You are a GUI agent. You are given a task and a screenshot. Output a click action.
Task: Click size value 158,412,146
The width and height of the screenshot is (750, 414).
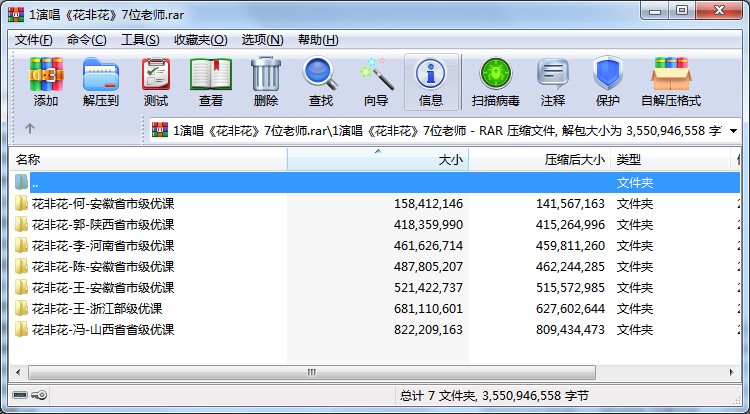[x=428, y=204]
